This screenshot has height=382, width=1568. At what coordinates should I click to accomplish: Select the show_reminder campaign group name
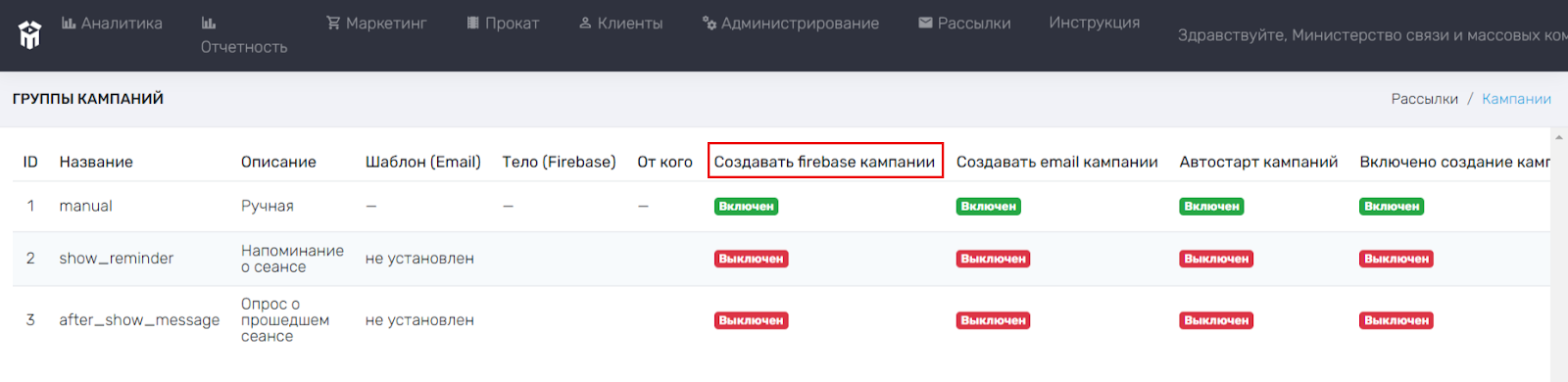click(x=116, y=259)
